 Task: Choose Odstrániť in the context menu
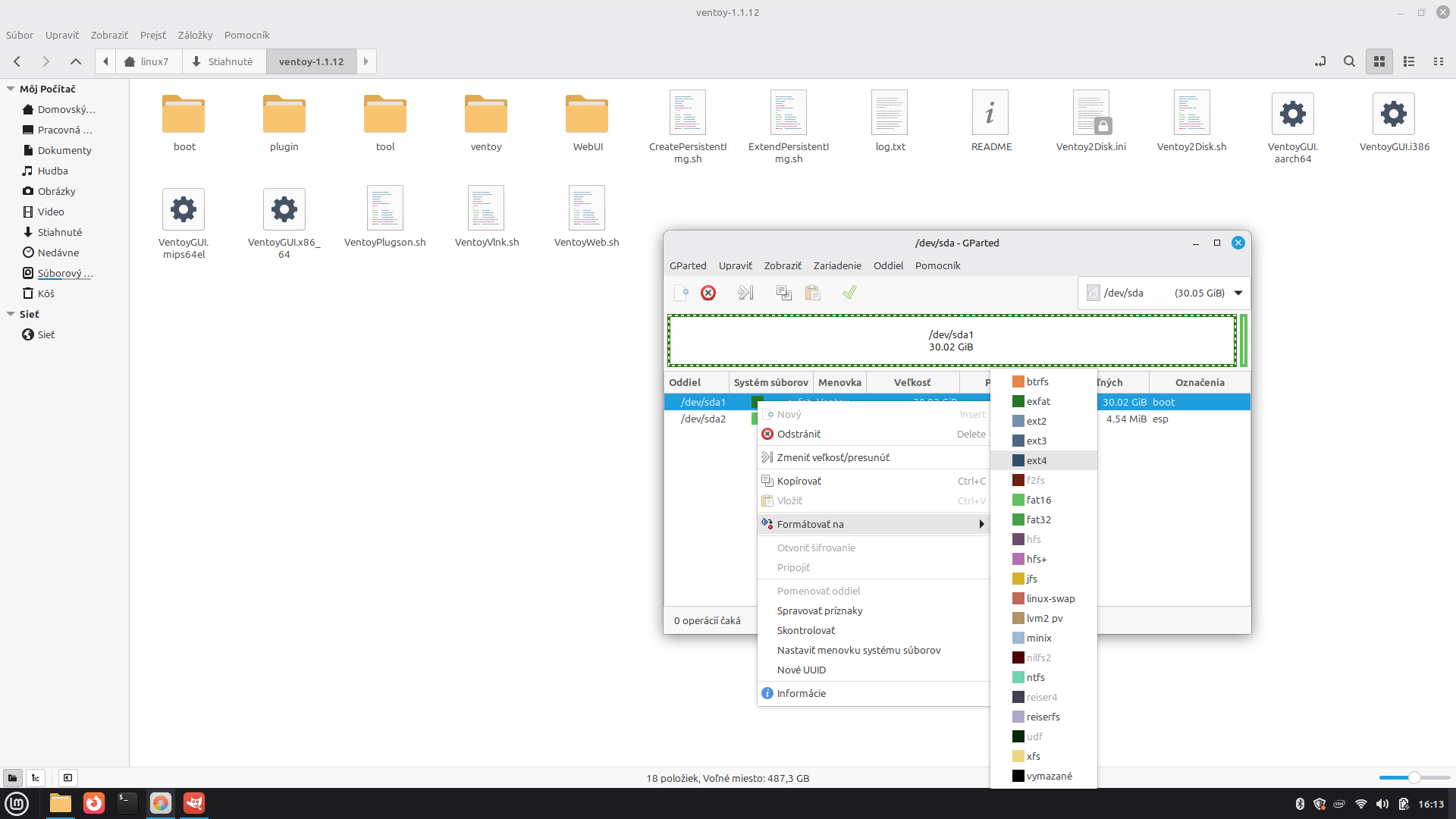[x=874, y=434]
